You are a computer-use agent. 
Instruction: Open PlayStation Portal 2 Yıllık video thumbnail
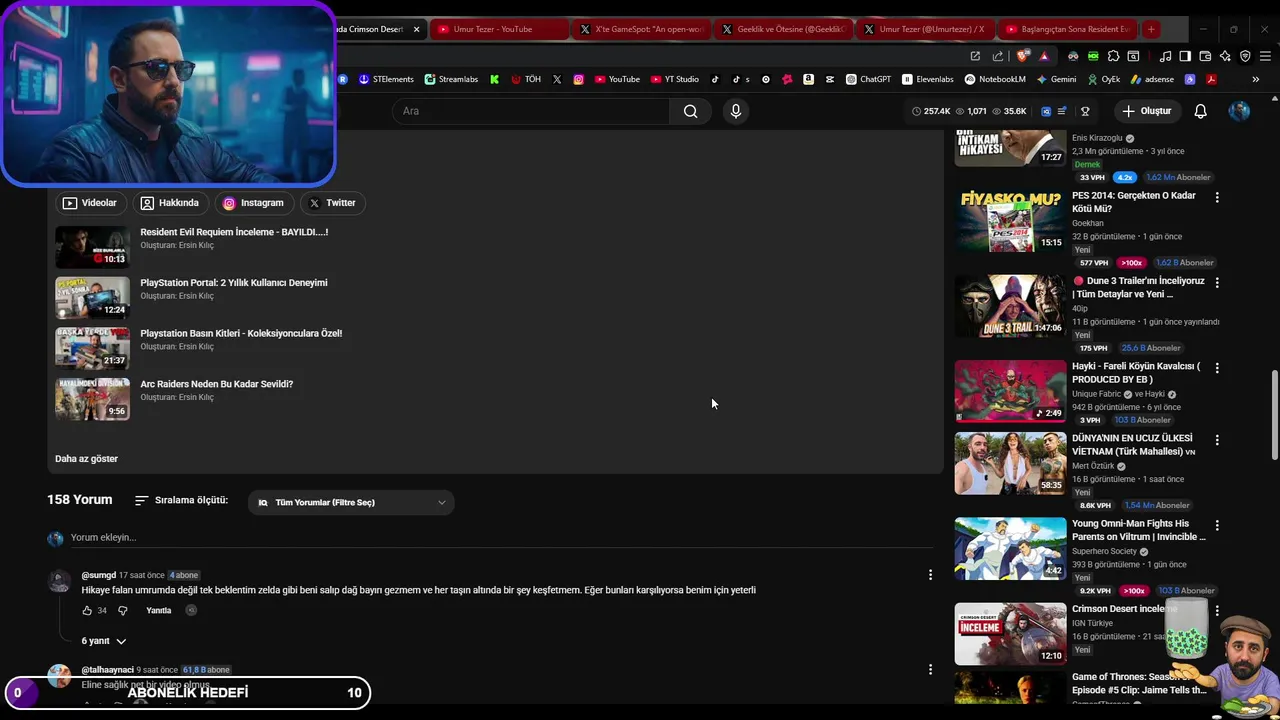(x=92, y=297)
